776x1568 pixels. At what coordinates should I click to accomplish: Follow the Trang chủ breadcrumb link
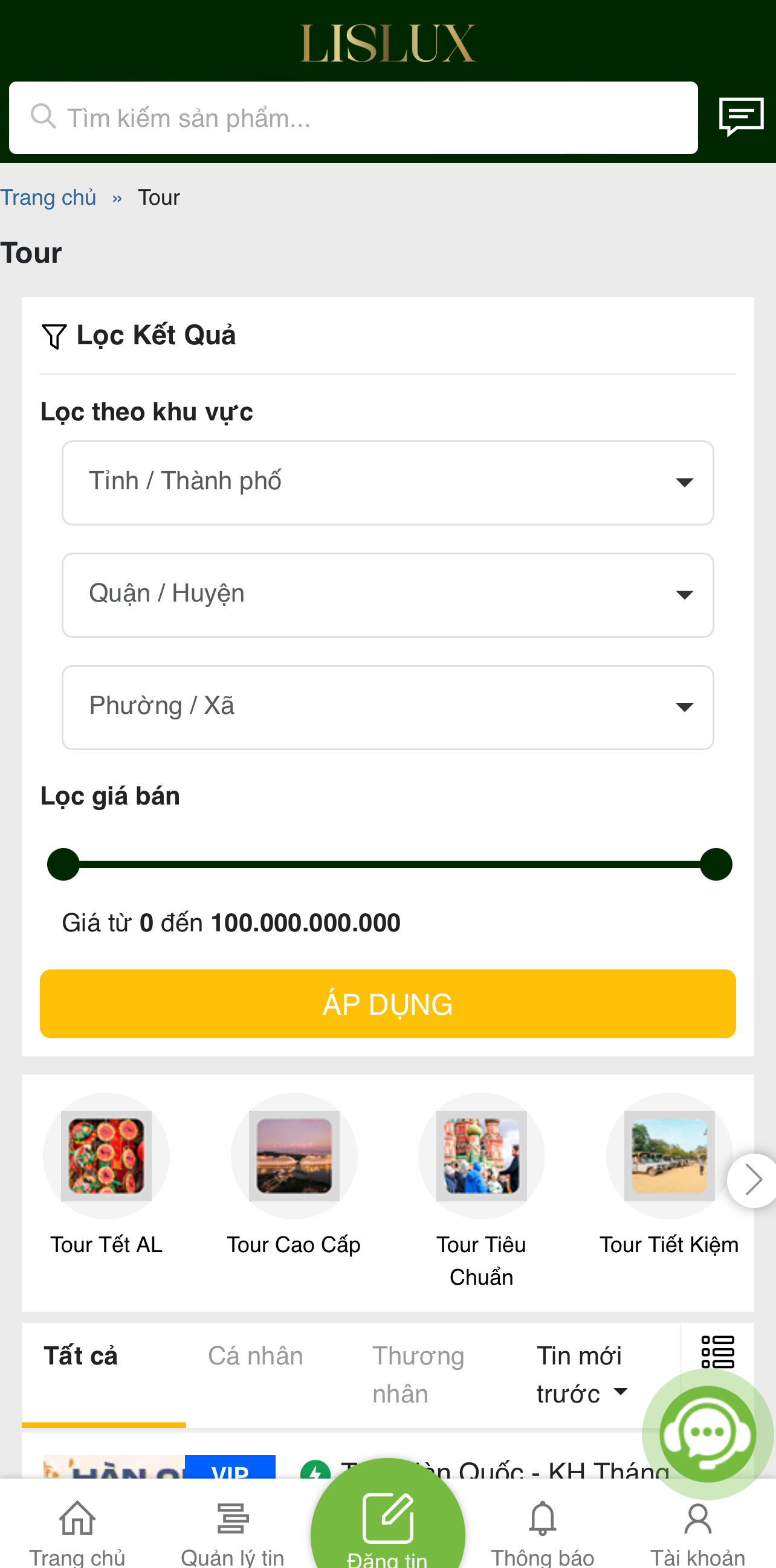coord(48,198)
